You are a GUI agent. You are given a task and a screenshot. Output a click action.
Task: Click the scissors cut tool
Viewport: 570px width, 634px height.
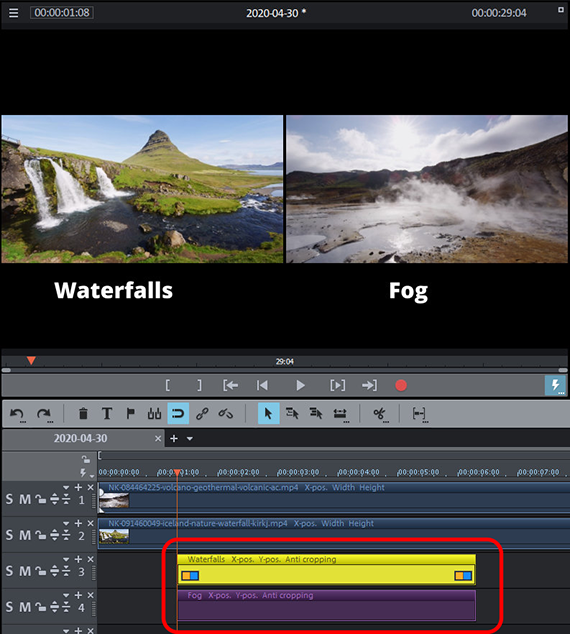tap(380, 414)
